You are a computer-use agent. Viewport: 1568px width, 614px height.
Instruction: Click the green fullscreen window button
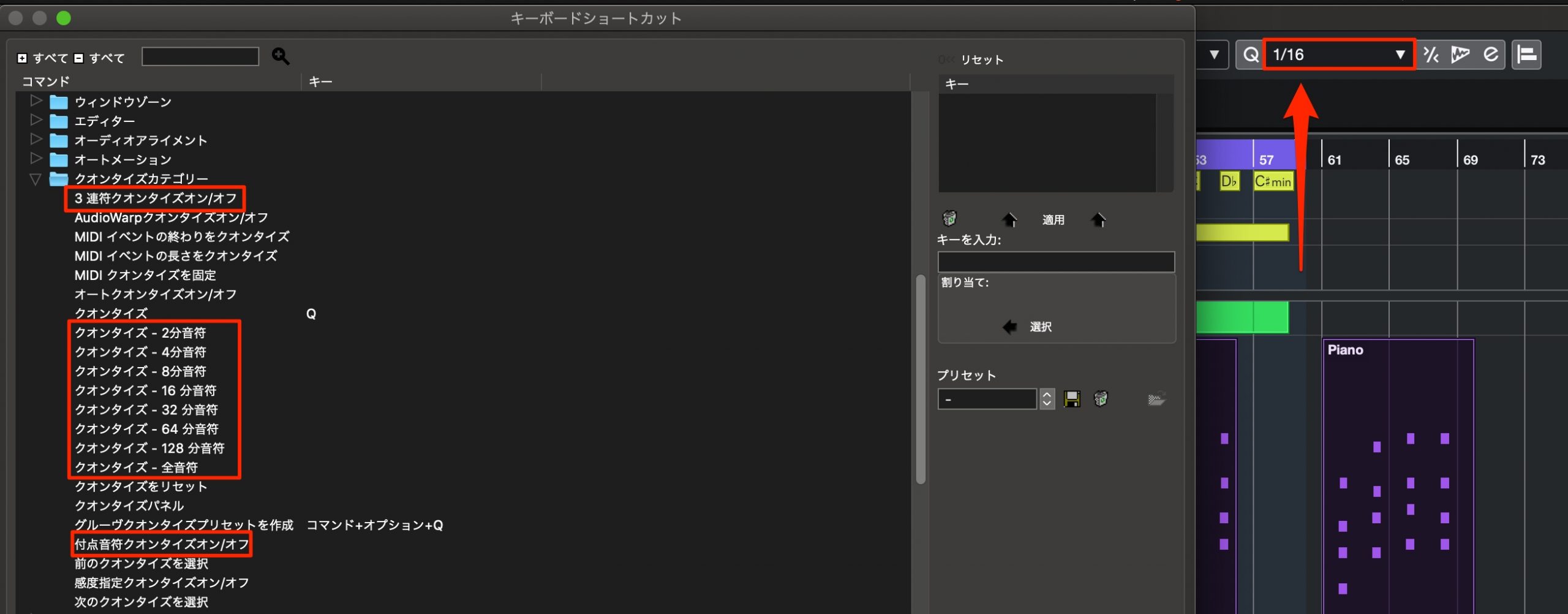coord(64,18)
